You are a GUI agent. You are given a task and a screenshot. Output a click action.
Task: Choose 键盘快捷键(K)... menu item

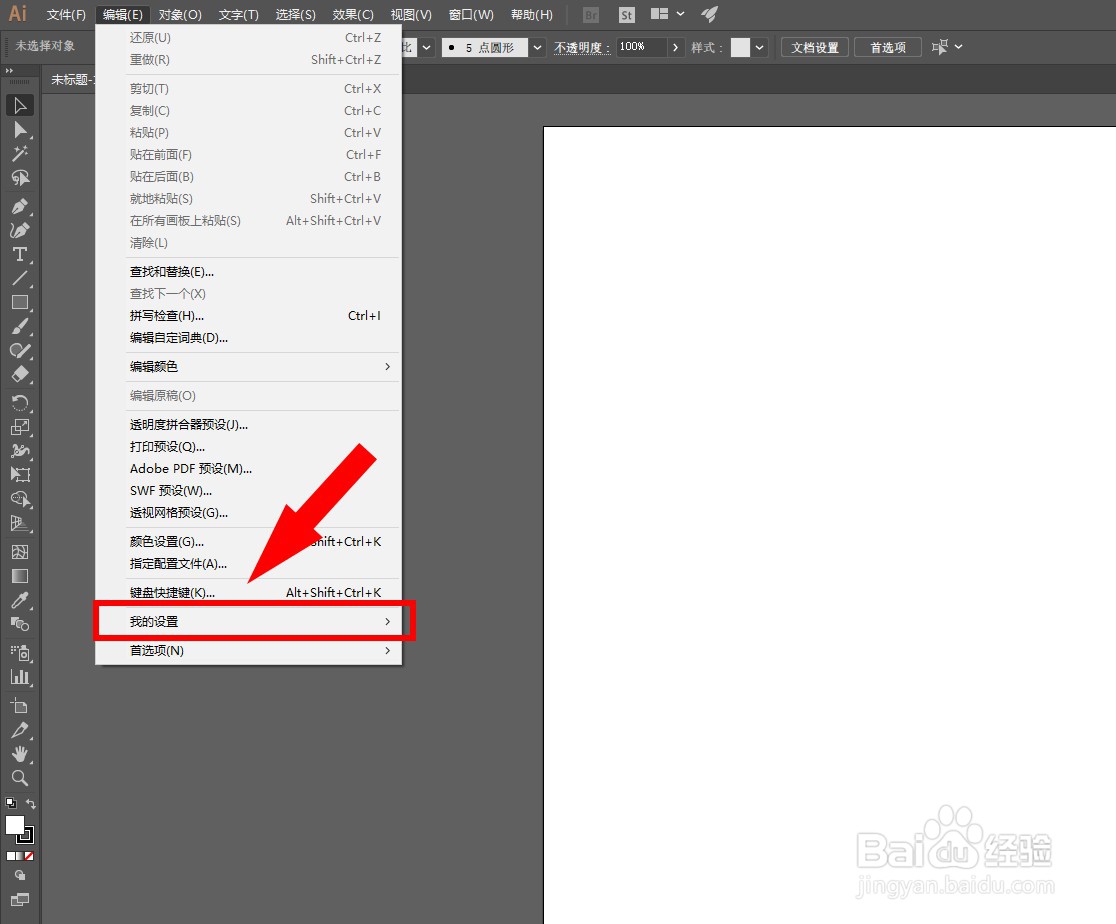coord(248,592)
